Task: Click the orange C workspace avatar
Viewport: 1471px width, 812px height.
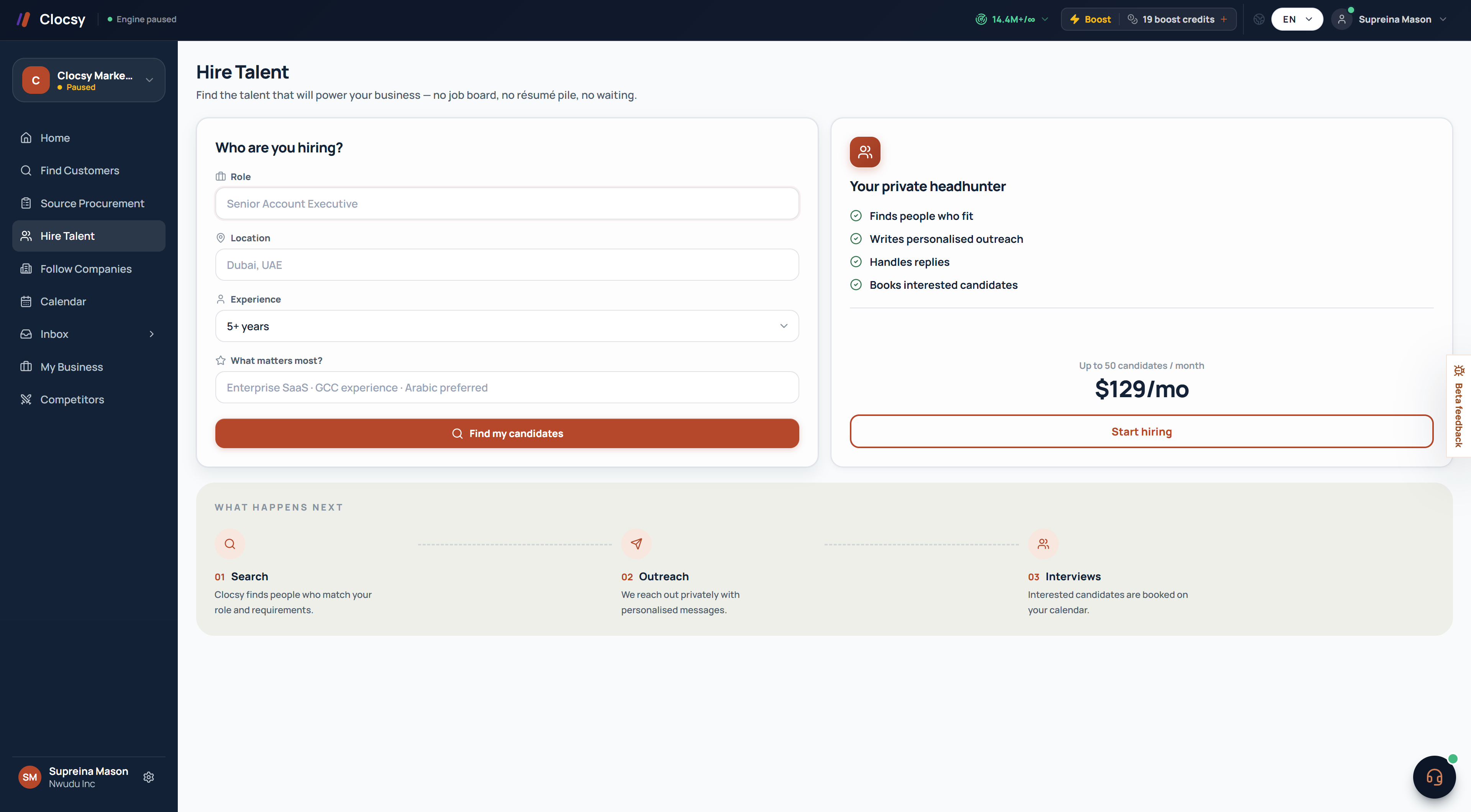Action: (x=36, y=80)
